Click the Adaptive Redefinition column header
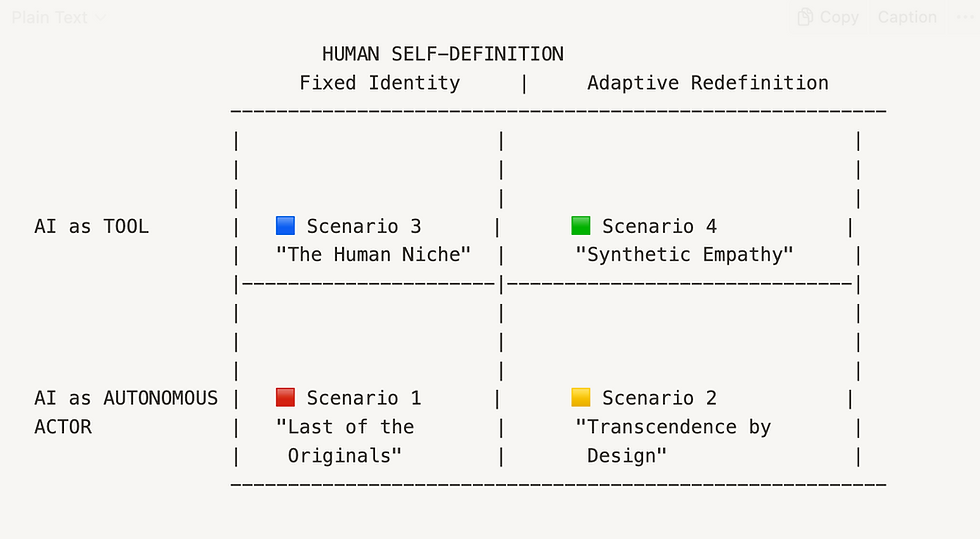Viewport: 980px width, 539px height. tap(708, 83)
